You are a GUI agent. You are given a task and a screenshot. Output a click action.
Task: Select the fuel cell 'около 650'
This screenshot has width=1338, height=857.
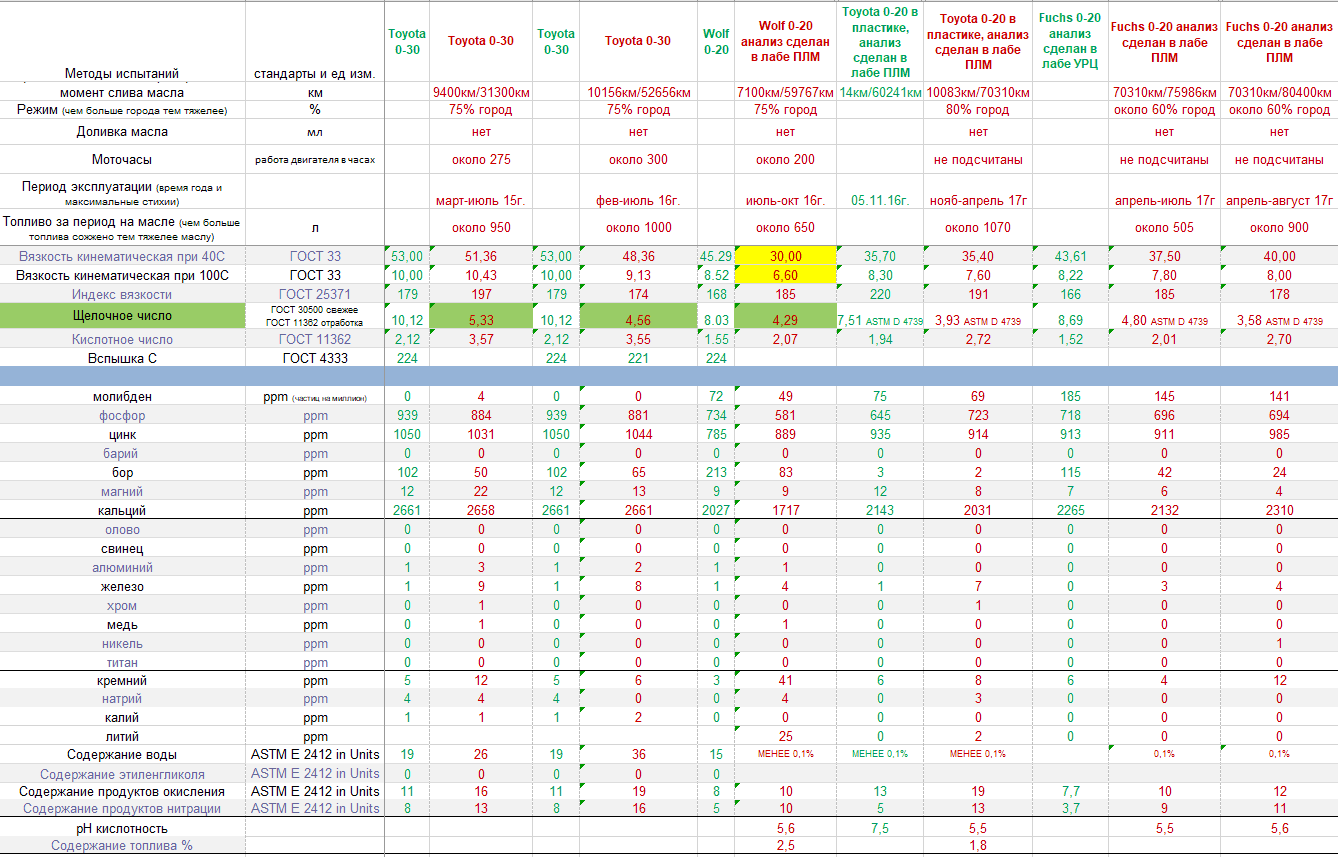pyautogui.click(x=785, y=228)
